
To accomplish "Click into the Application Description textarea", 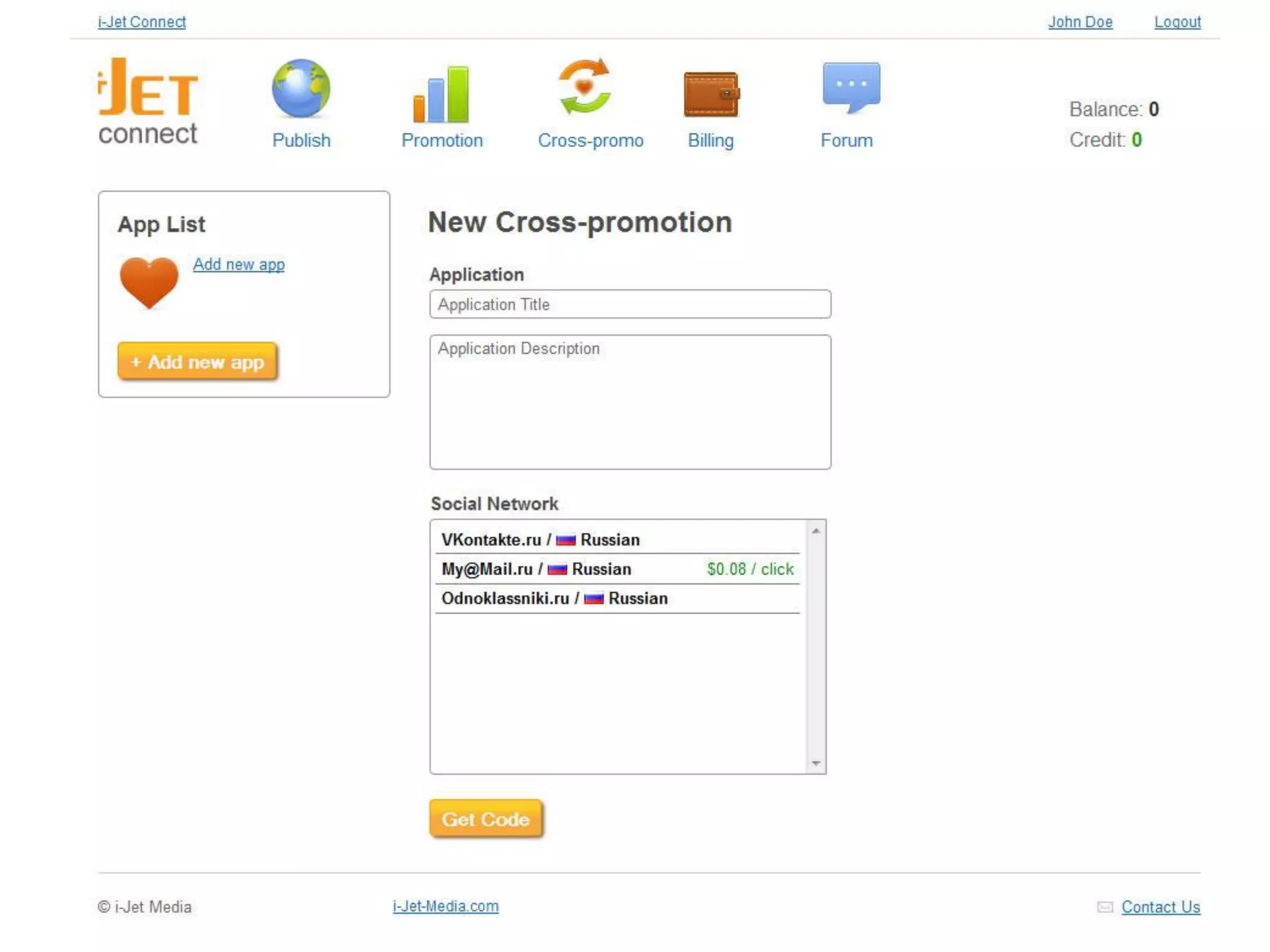I will pyautogui.click(x=629, y=402).
